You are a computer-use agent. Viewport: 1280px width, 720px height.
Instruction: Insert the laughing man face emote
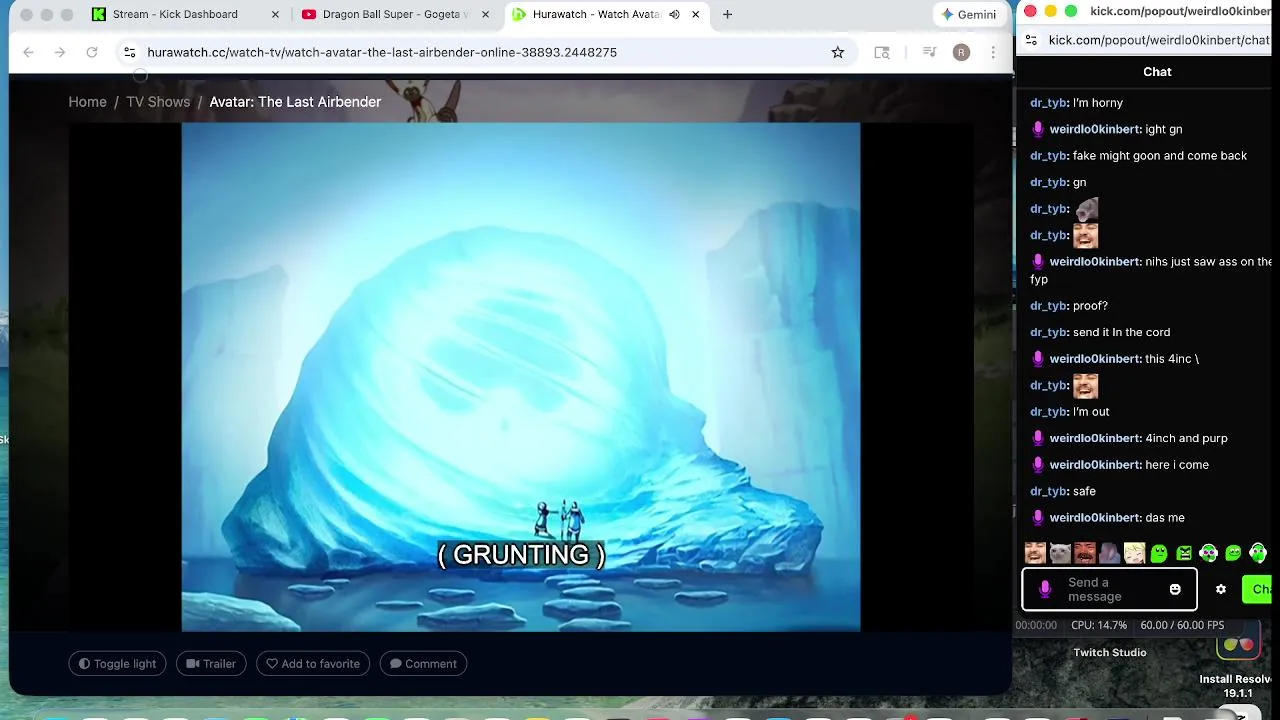coord(1035,552)
